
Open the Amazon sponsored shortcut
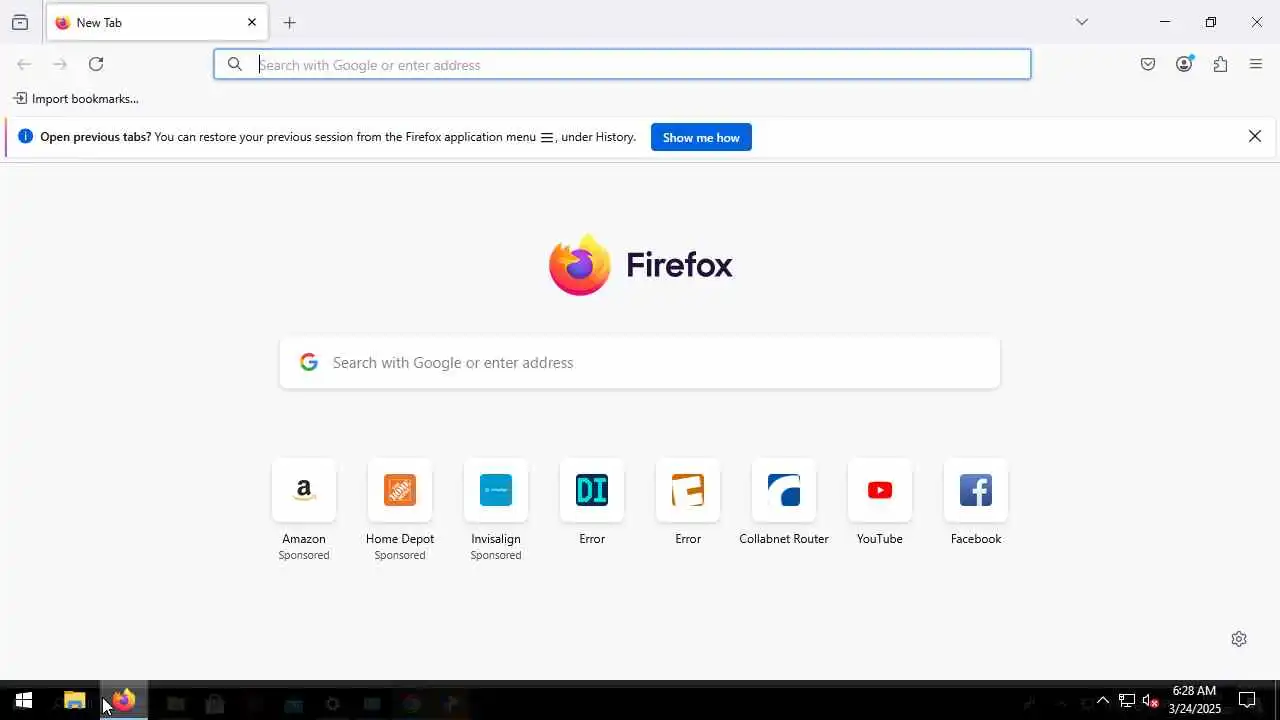(304, 490)
